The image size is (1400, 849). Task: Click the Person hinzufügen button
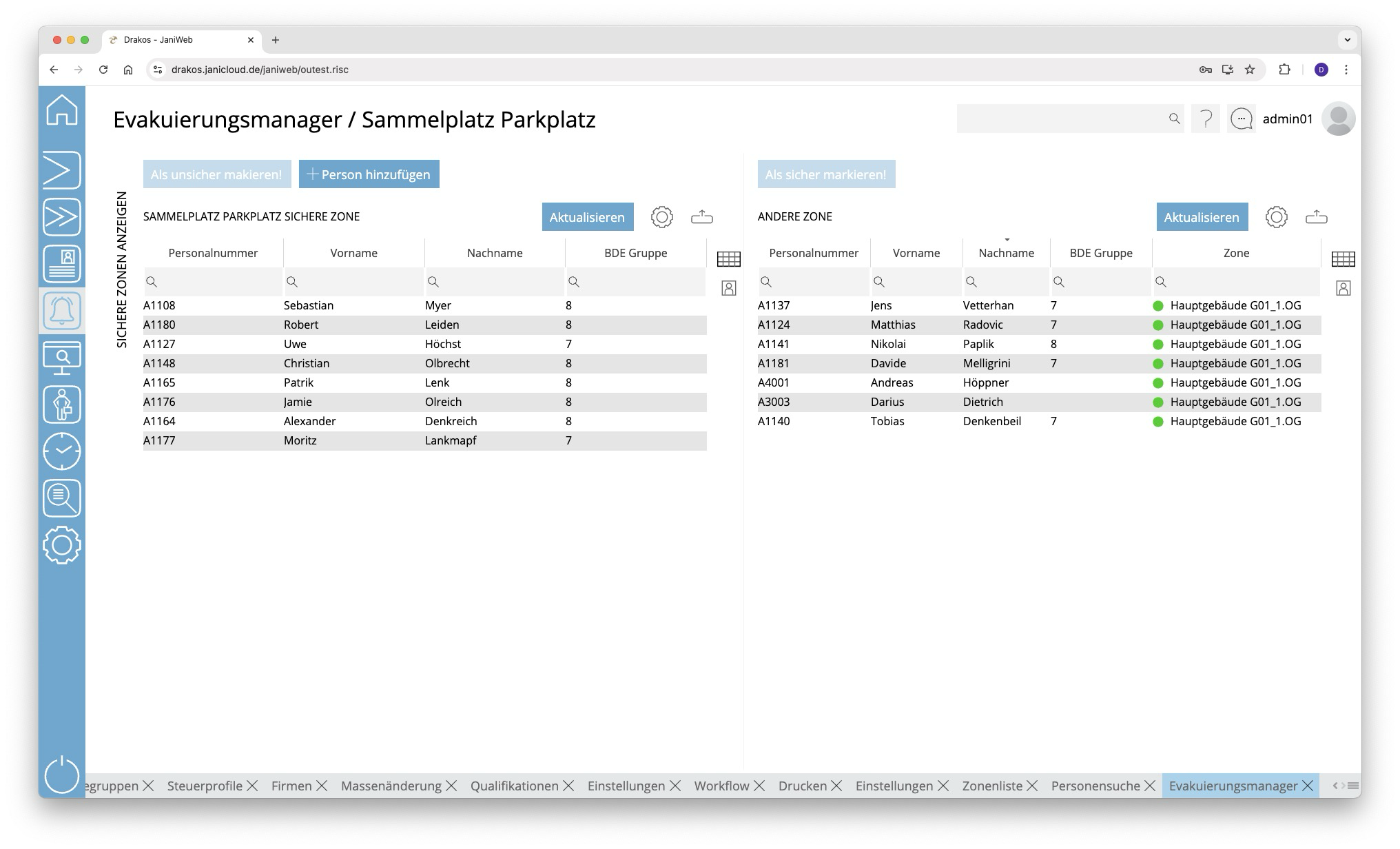369,174
